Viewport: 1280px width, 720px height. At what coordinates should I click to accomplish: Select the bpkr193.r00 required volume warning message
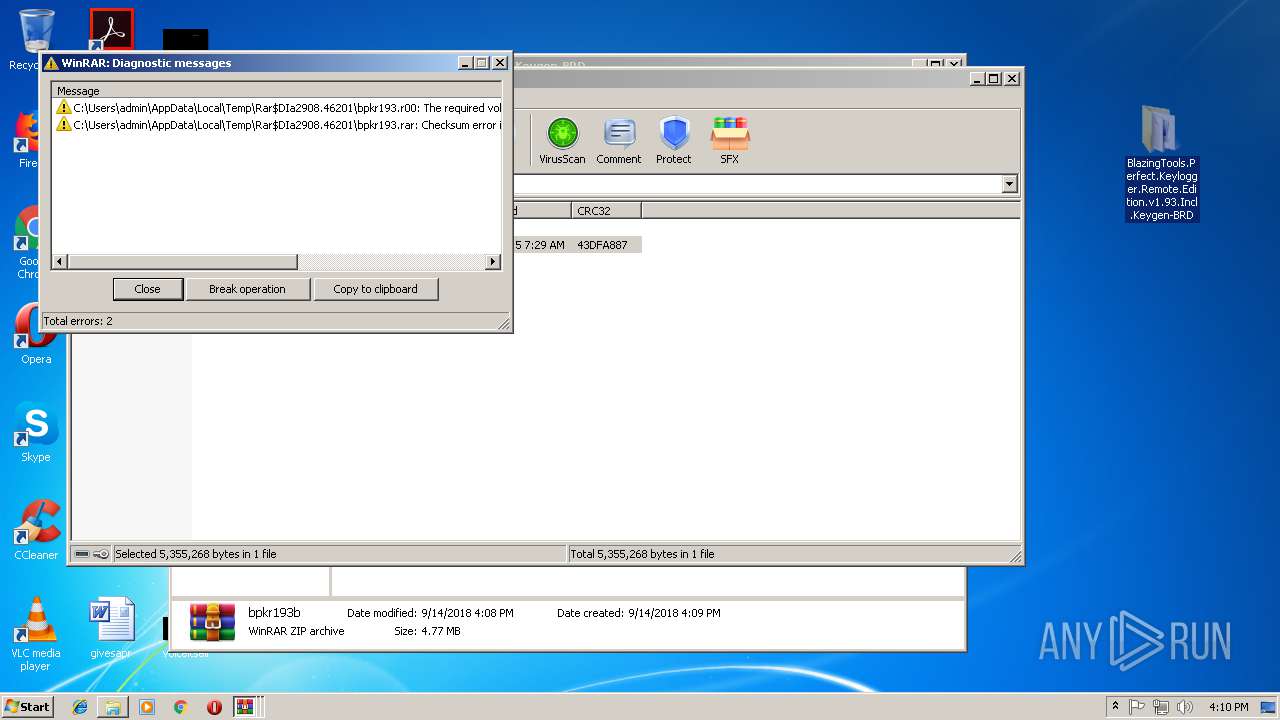(x=278, y=108)
